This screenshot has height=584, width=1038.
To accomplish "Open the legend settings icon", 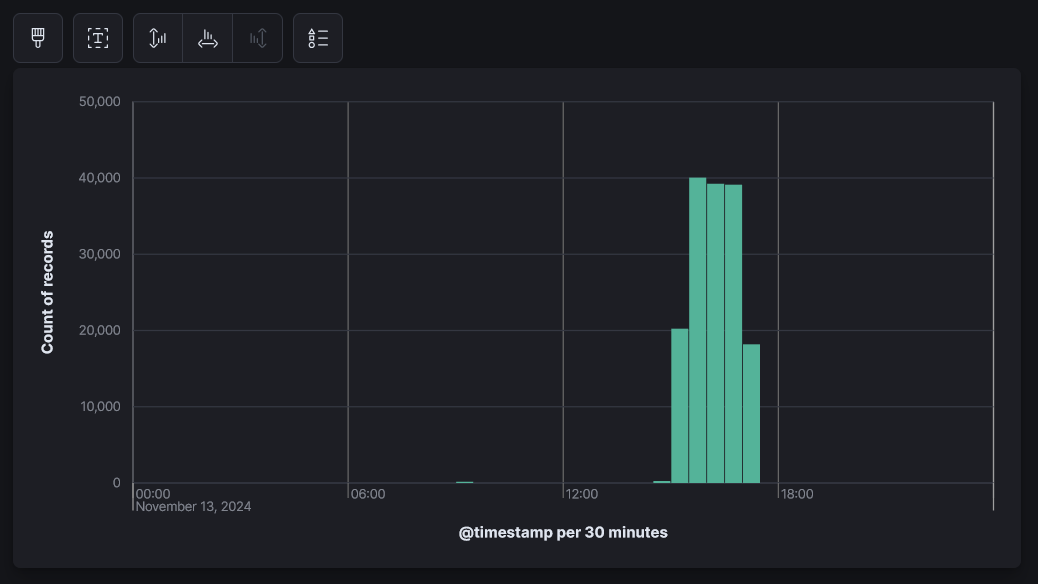I will 318,38.
